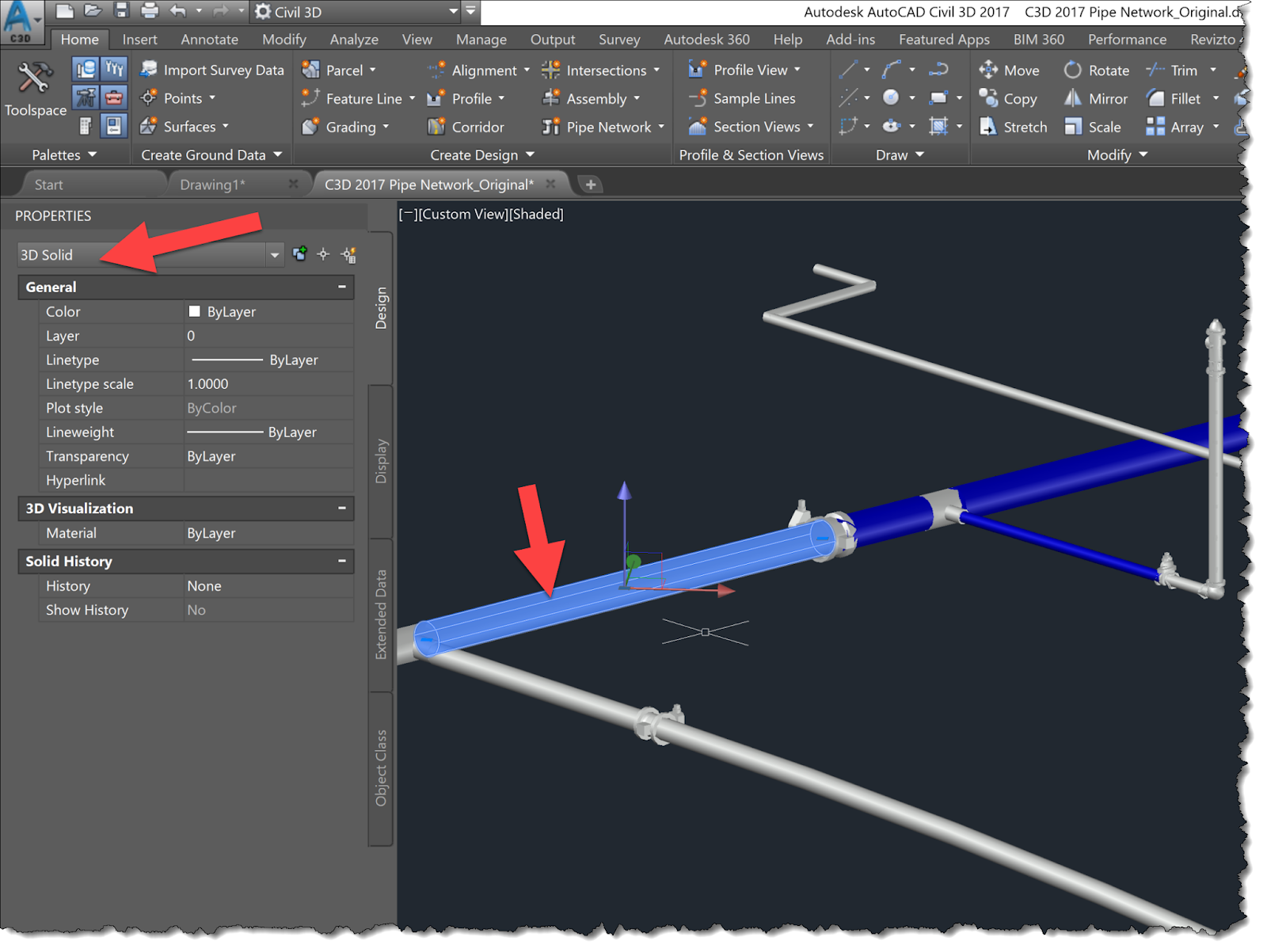Select the Rectangle draw tool
The width and height of the screenshot is (1267, 952).
pos(939,97)
